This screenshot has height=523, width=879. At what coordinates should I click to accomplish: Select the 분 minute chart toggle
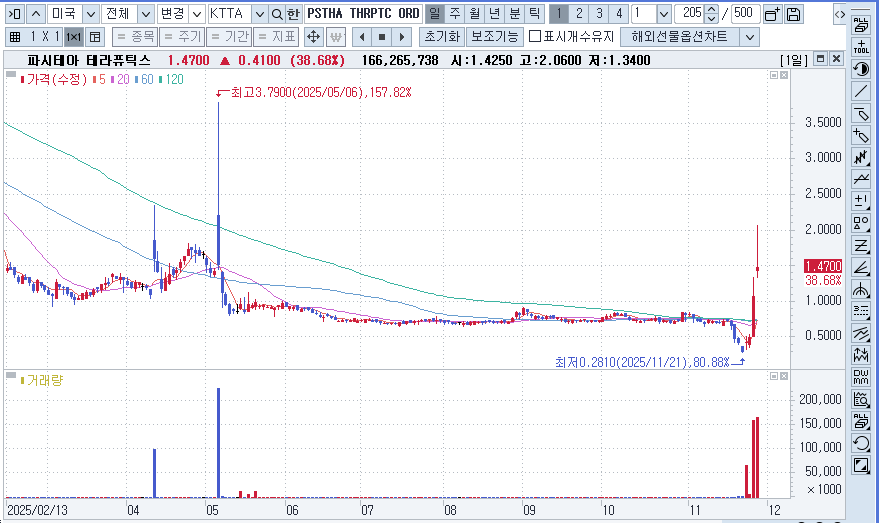point(514,14)
